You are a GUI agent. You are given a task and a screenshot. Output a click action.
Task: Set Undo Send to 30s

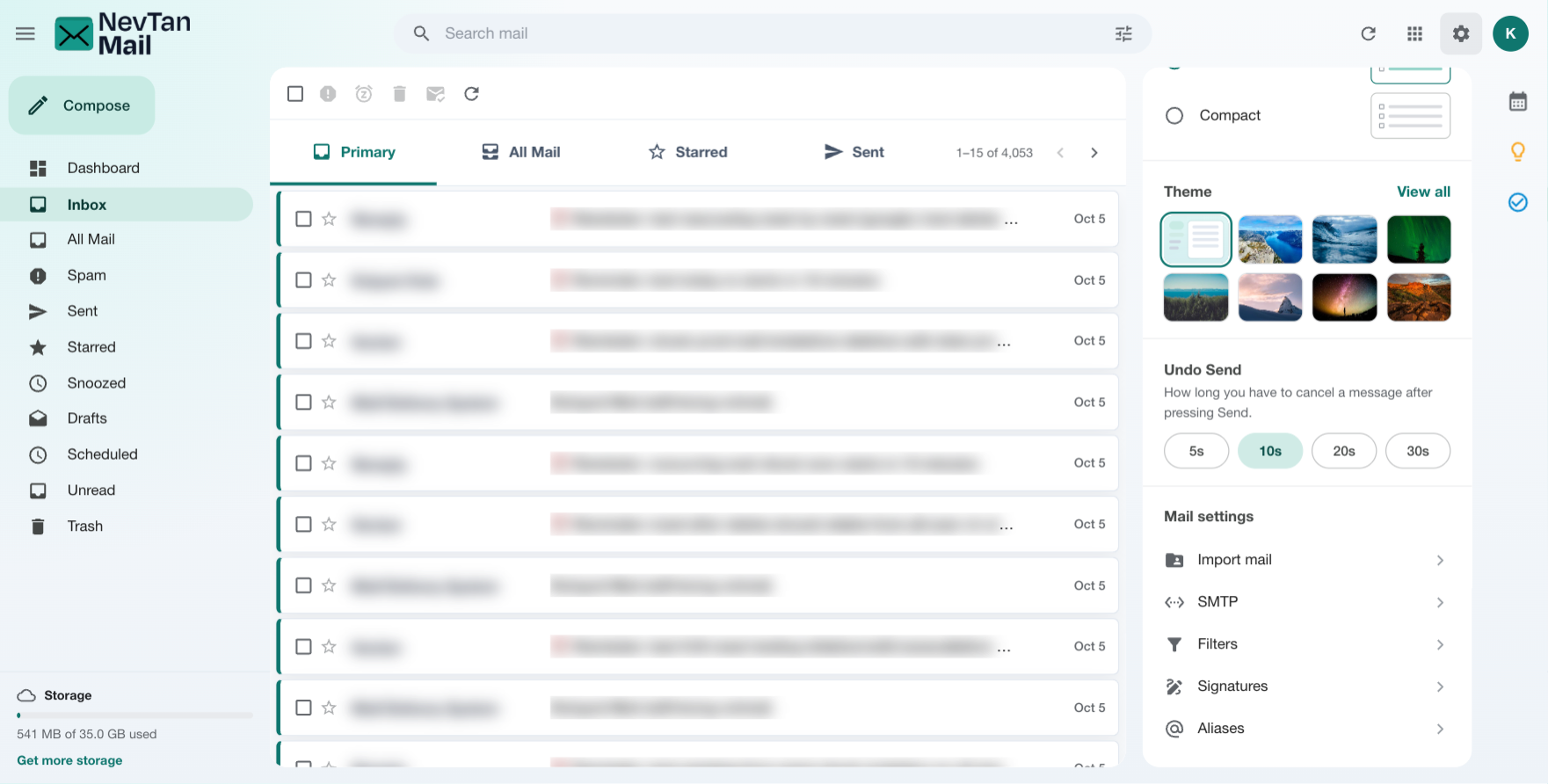pos(1417,451)
